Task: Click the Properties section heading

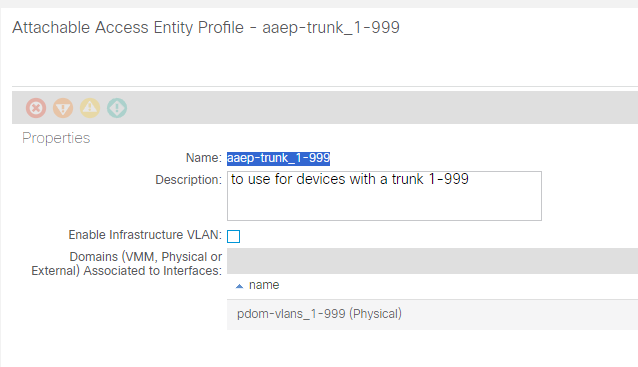Action: [56, 138]
